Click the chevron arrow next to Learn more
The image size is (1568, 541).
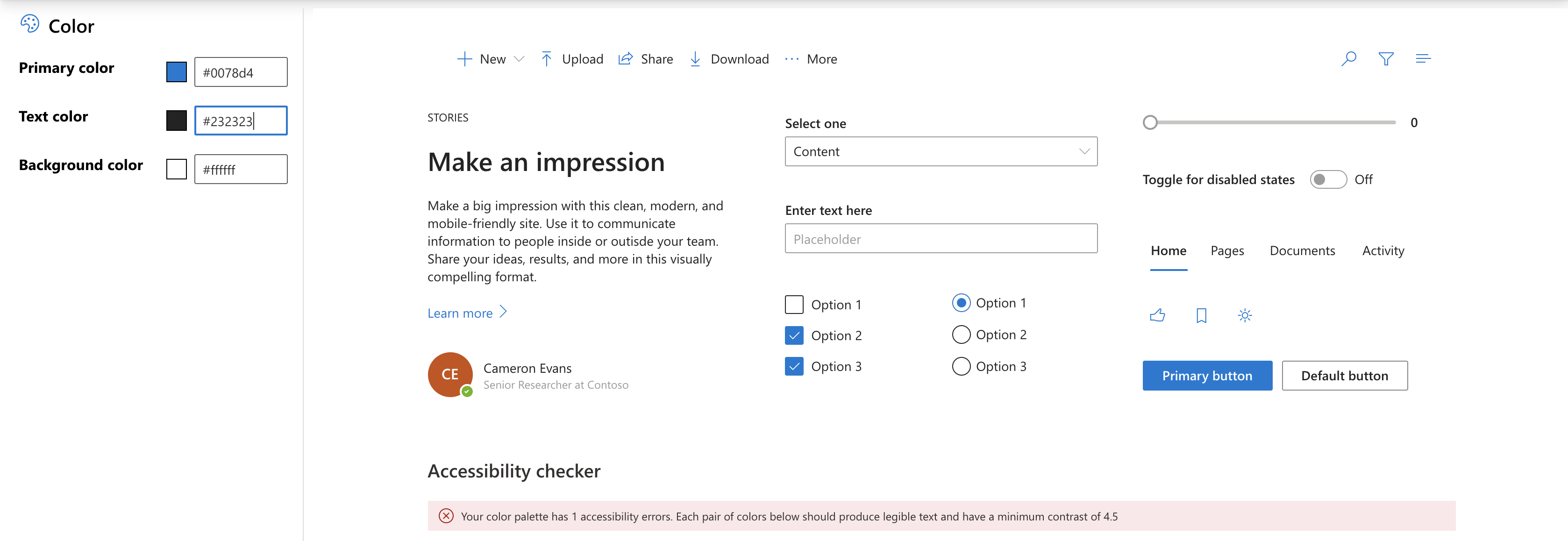pyautogui.click(x=503, y=312)
